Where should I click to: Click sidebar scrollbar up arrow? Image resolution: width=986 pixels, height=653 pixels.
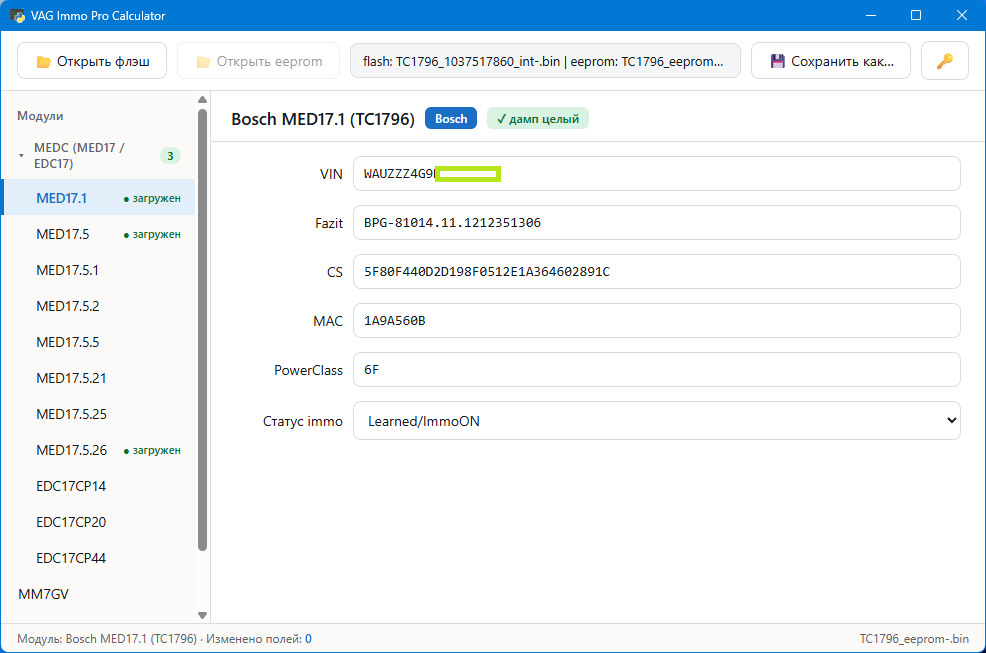[202, 100]
